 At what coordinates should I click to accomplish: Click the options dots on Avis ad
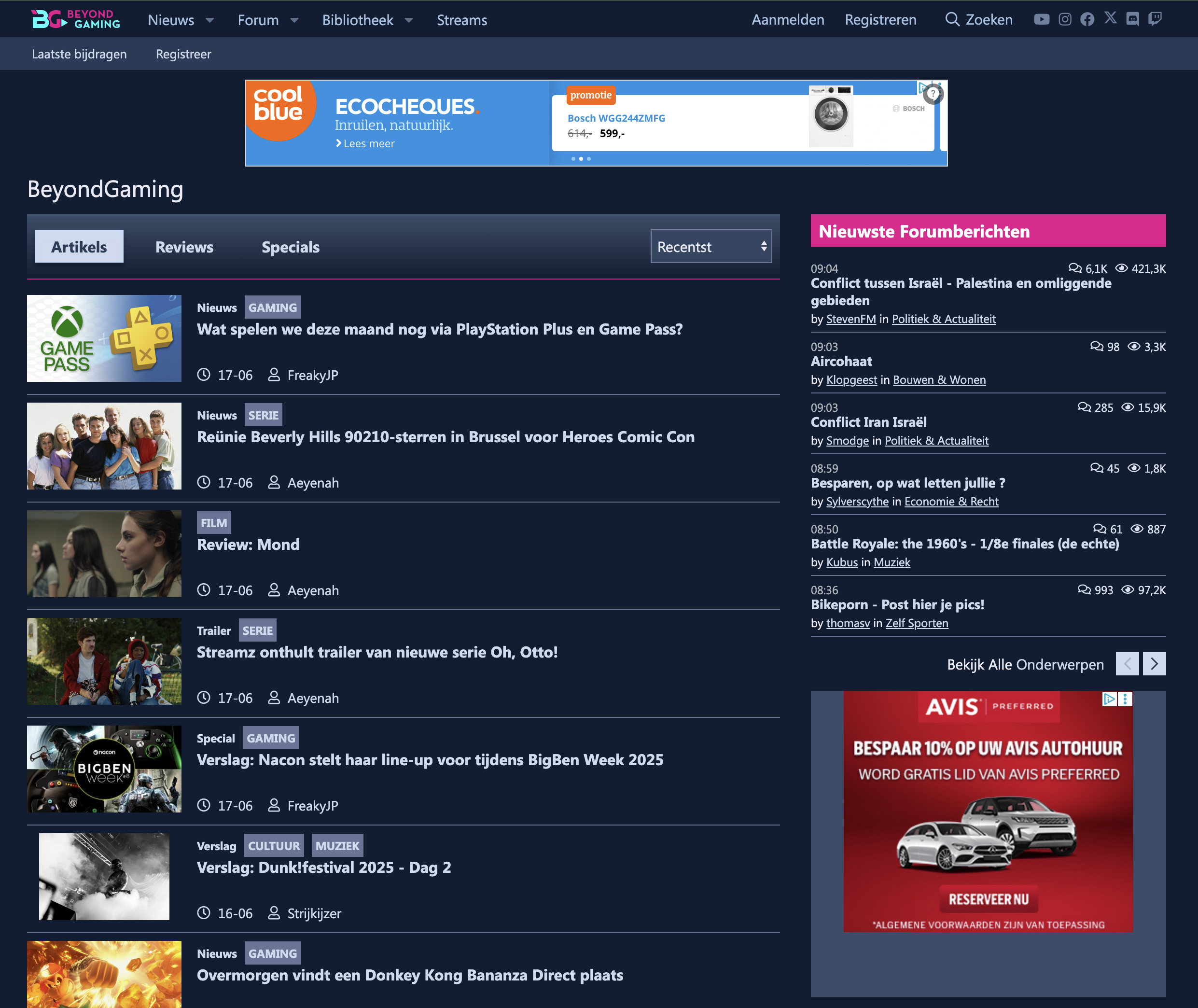(x=1125, y=699)
